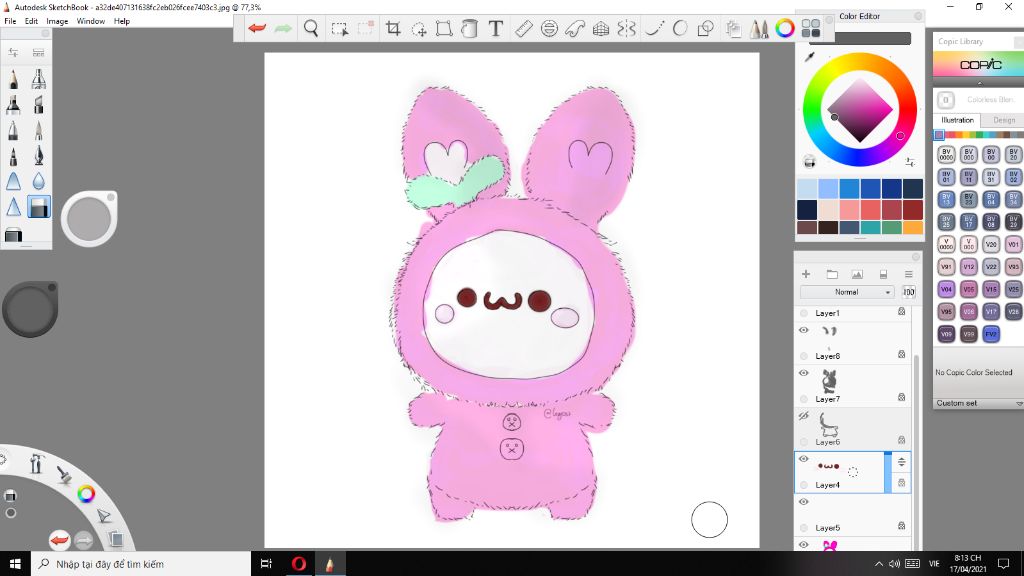Click the red Undo arrow in top toolbar

[257, 28]
